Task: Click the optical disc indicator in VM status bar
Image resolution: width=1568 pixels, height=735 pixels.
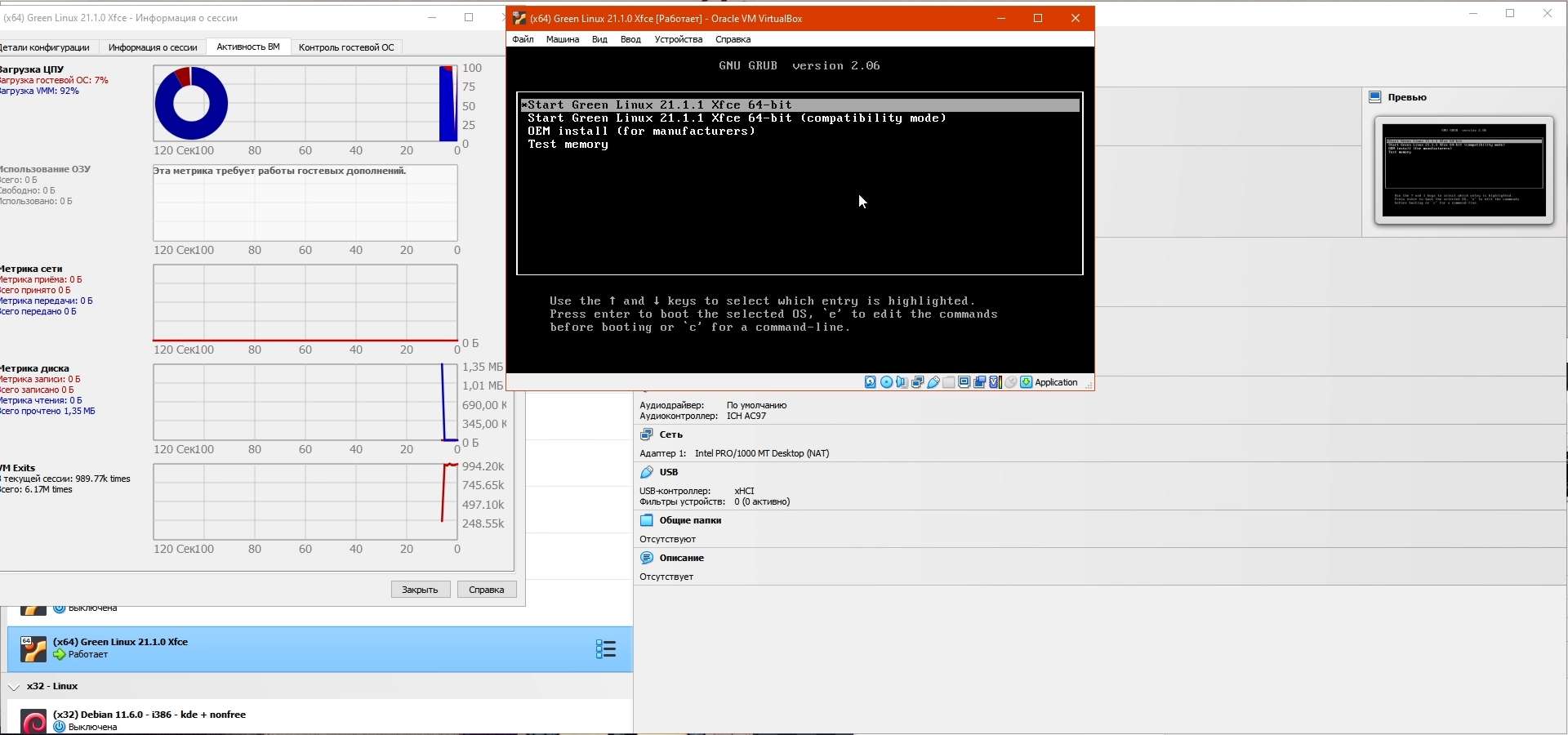Action: pyautogui.click(x=886, y=382)
